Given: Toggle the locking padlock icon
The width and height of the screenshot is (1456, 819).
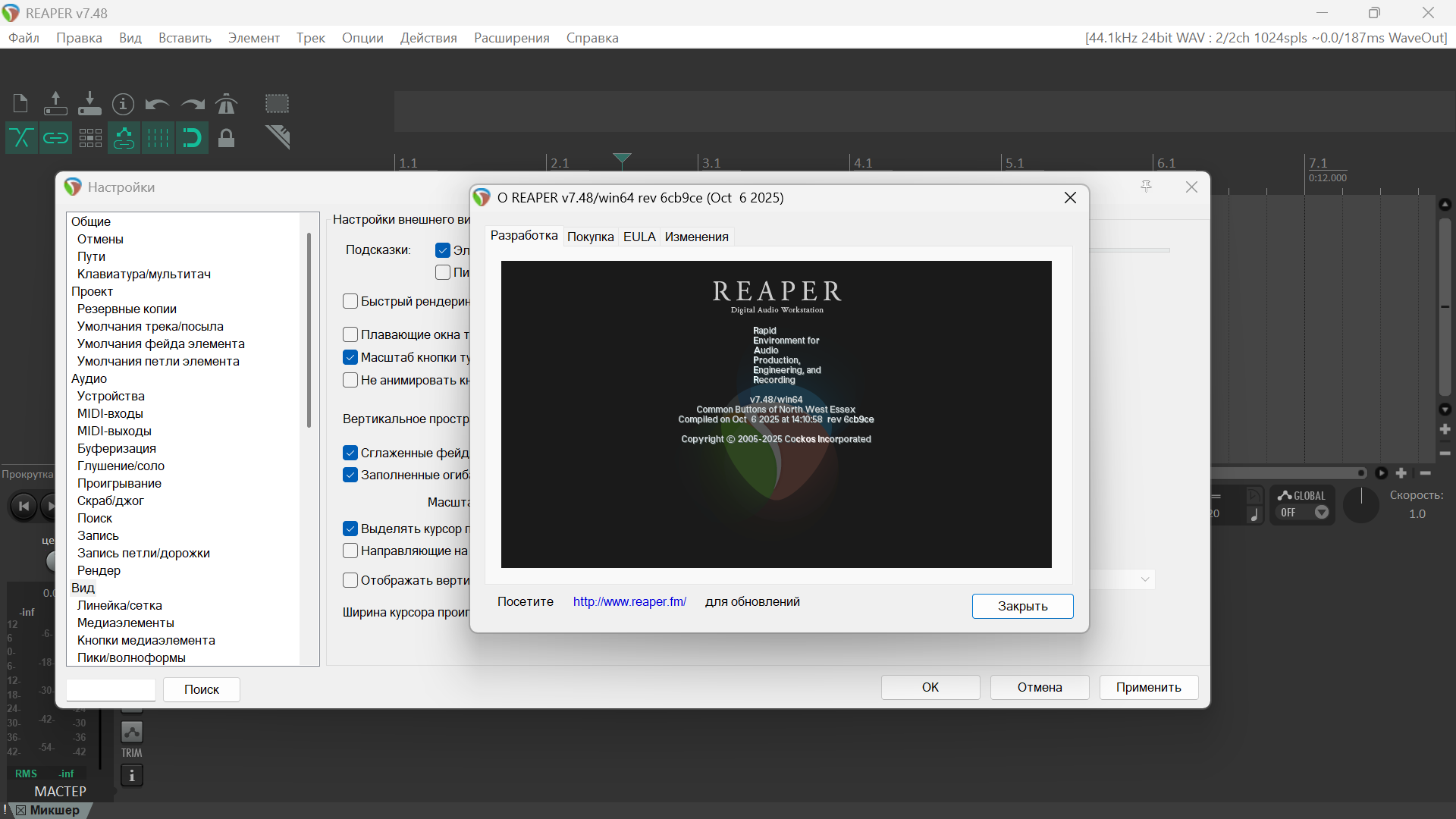Looking at the screenshot, I should [226, 138].
